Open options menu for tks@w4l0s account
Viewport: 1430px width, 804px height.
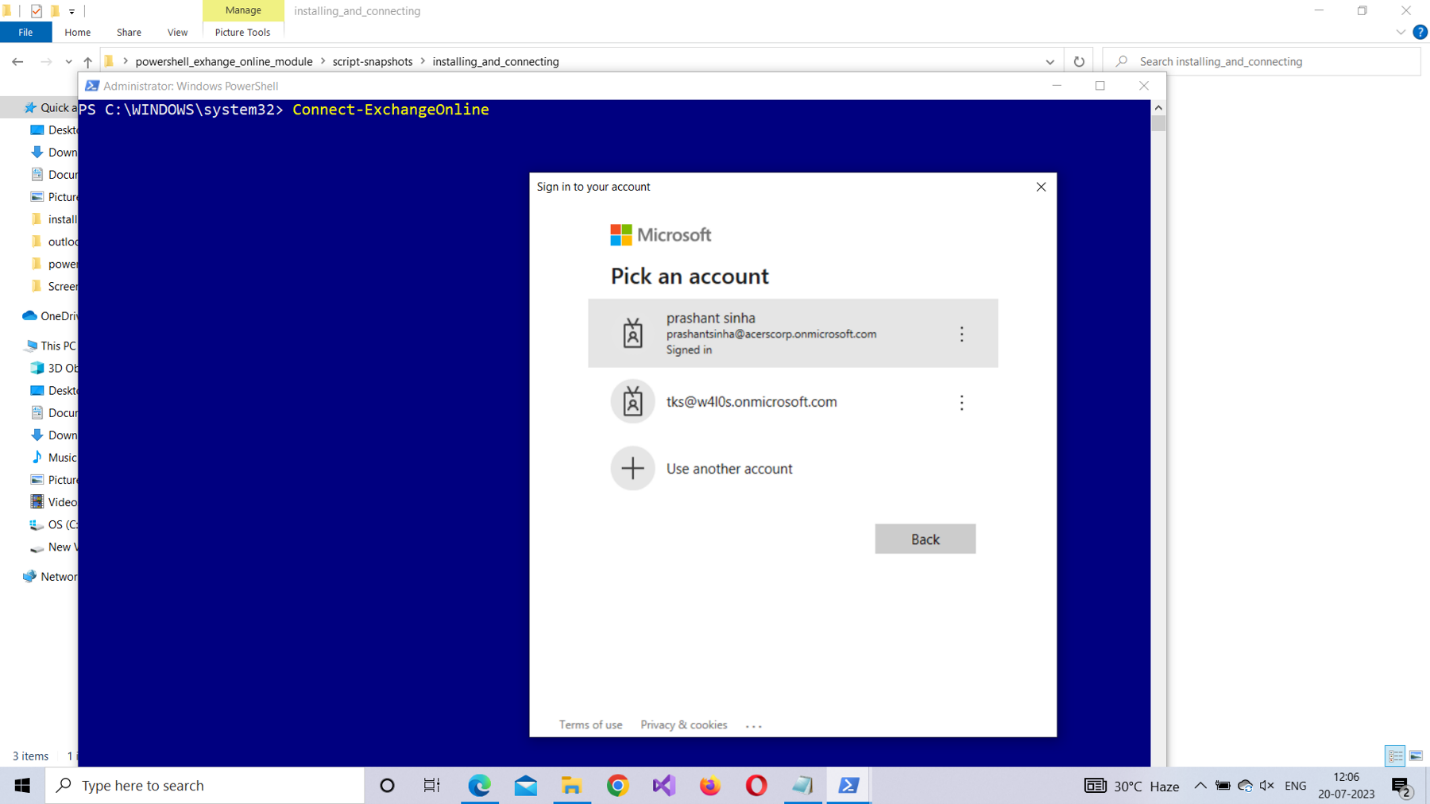point(962,403)
